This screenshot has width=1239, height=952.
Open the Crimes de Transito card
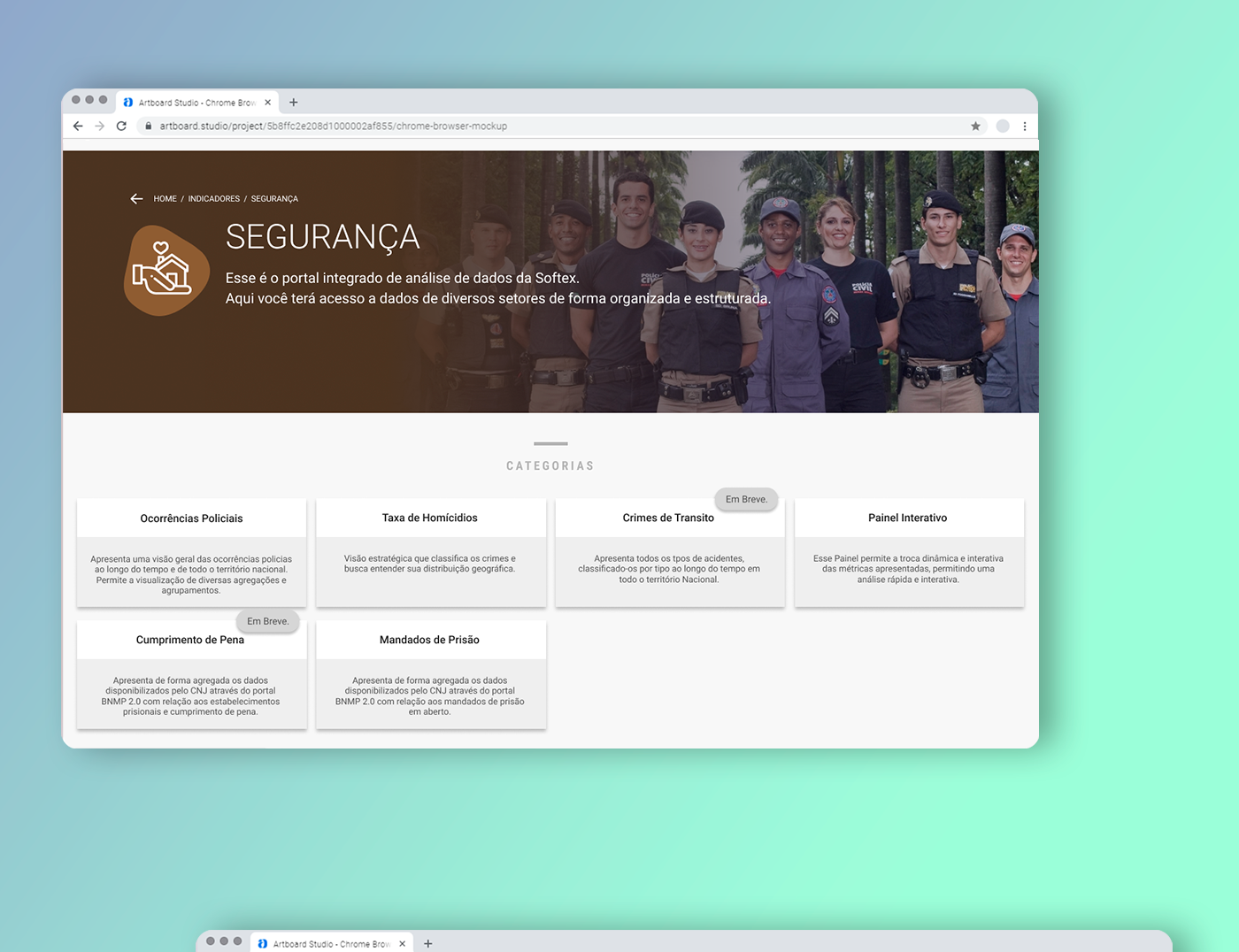[669, 553]
